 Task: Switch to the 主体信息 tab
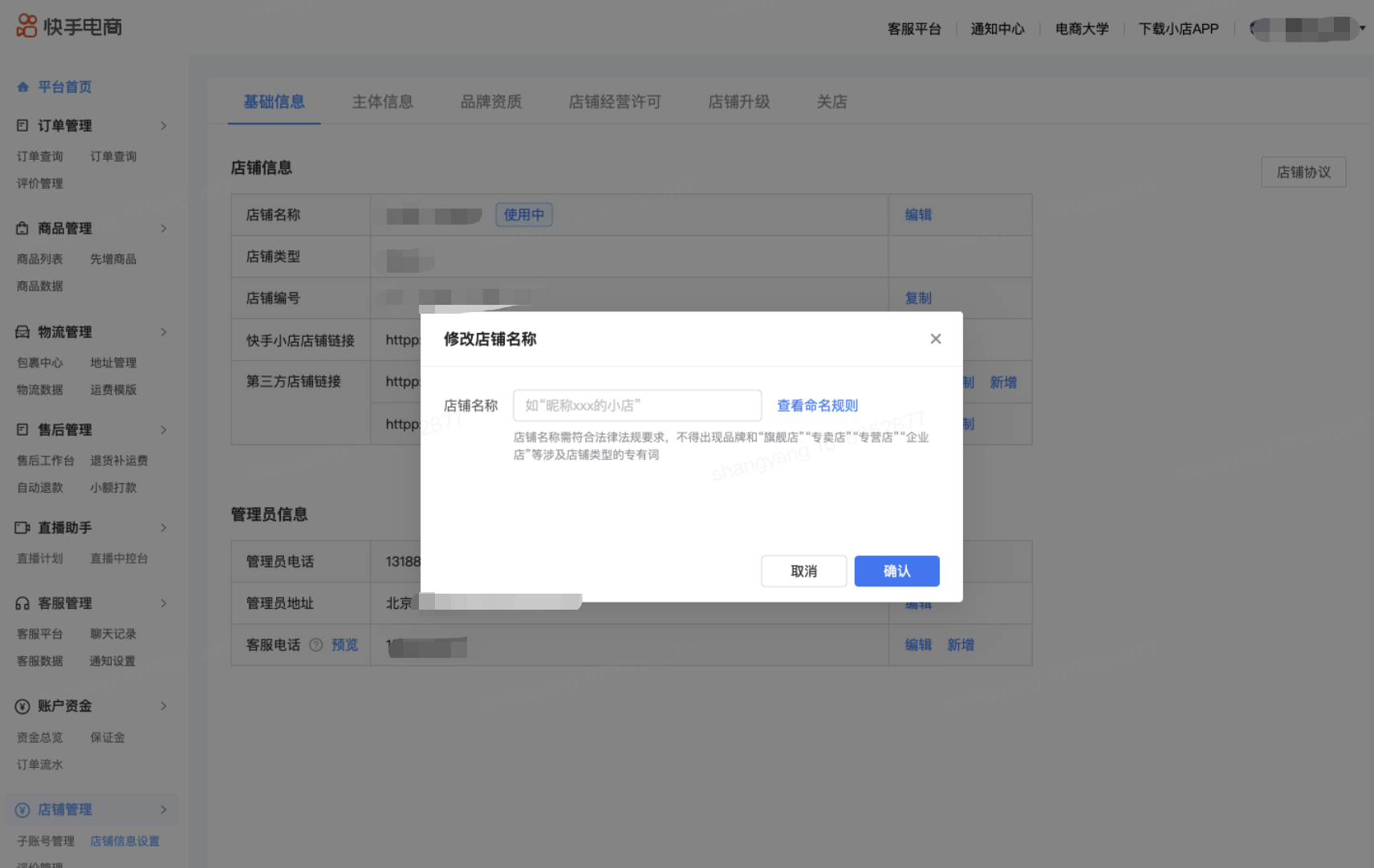point(382,102)
